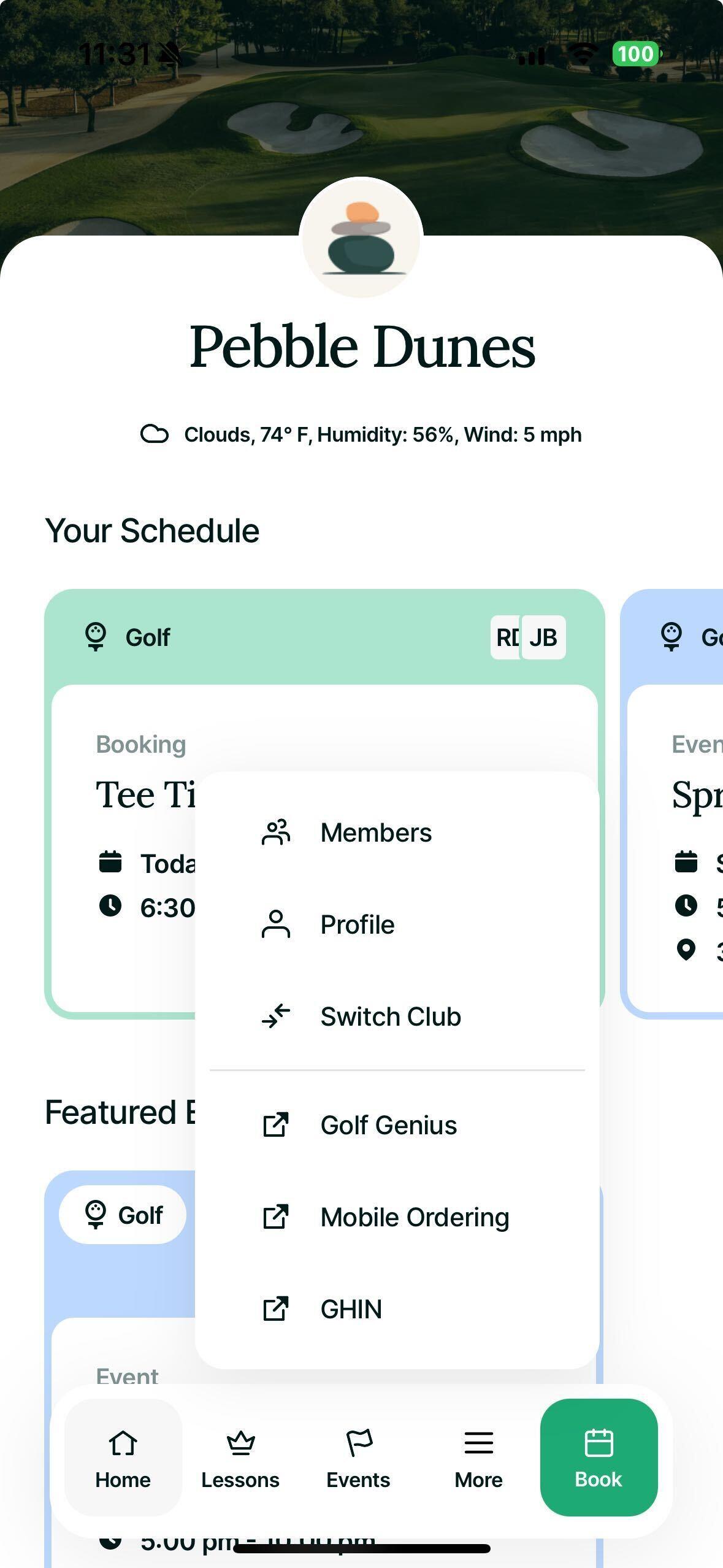This screenshot has height=1568, width=723.
Task: Select the Golf category chip in Featured
Action: pyautogui.click(x=123, y=1215)
